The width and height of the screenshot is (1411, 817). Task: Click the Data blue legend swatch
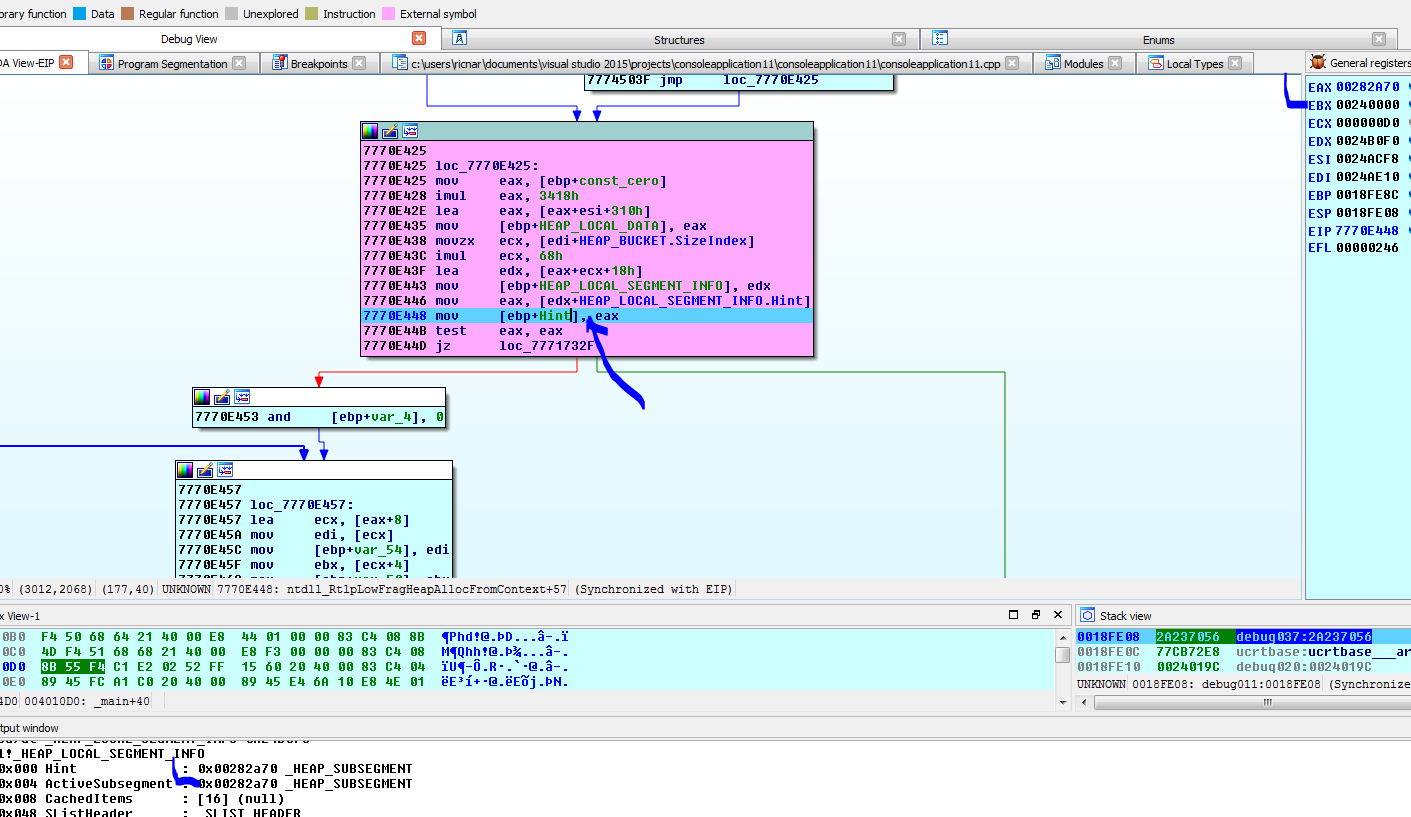[x=80, y=14]
